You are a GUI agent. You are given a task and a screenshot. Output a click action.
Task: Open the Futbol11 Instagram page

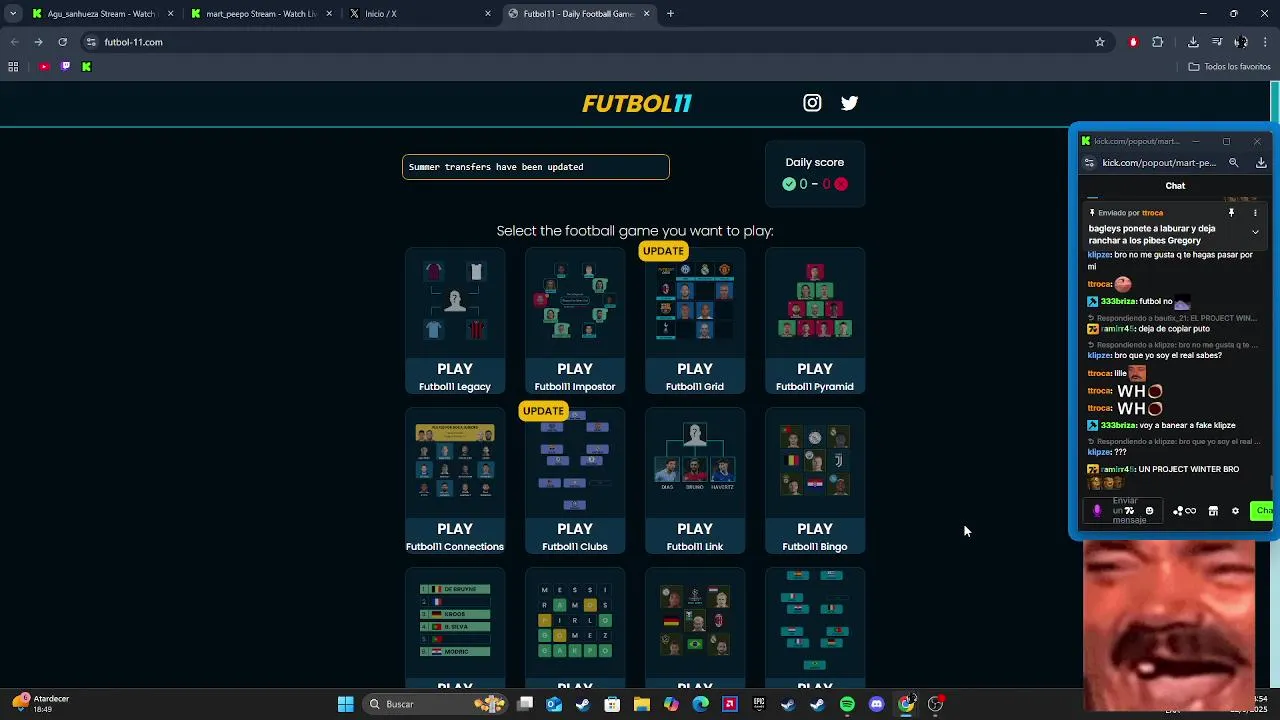(x=812, y=103)
